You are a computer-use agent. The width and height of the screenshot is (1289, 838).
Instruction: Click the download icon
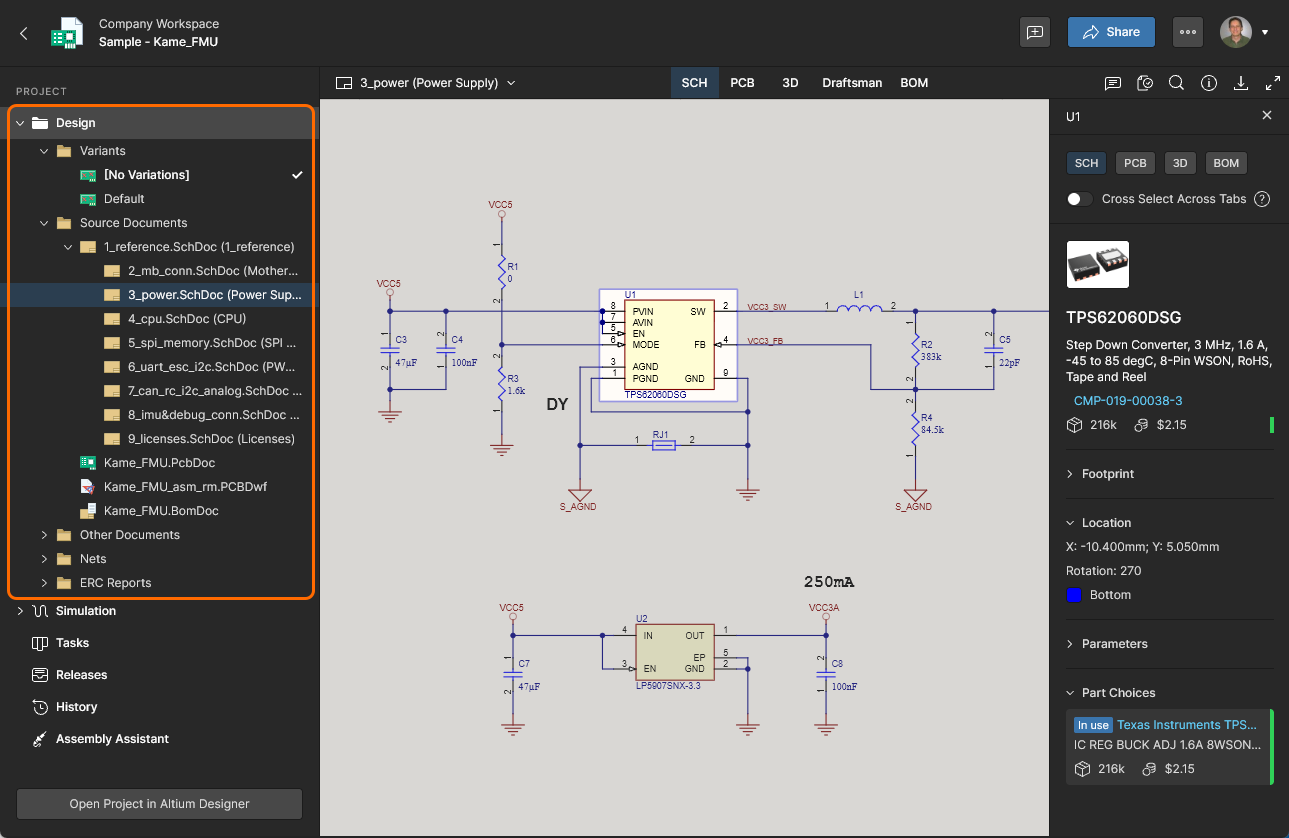[1241, 83]
